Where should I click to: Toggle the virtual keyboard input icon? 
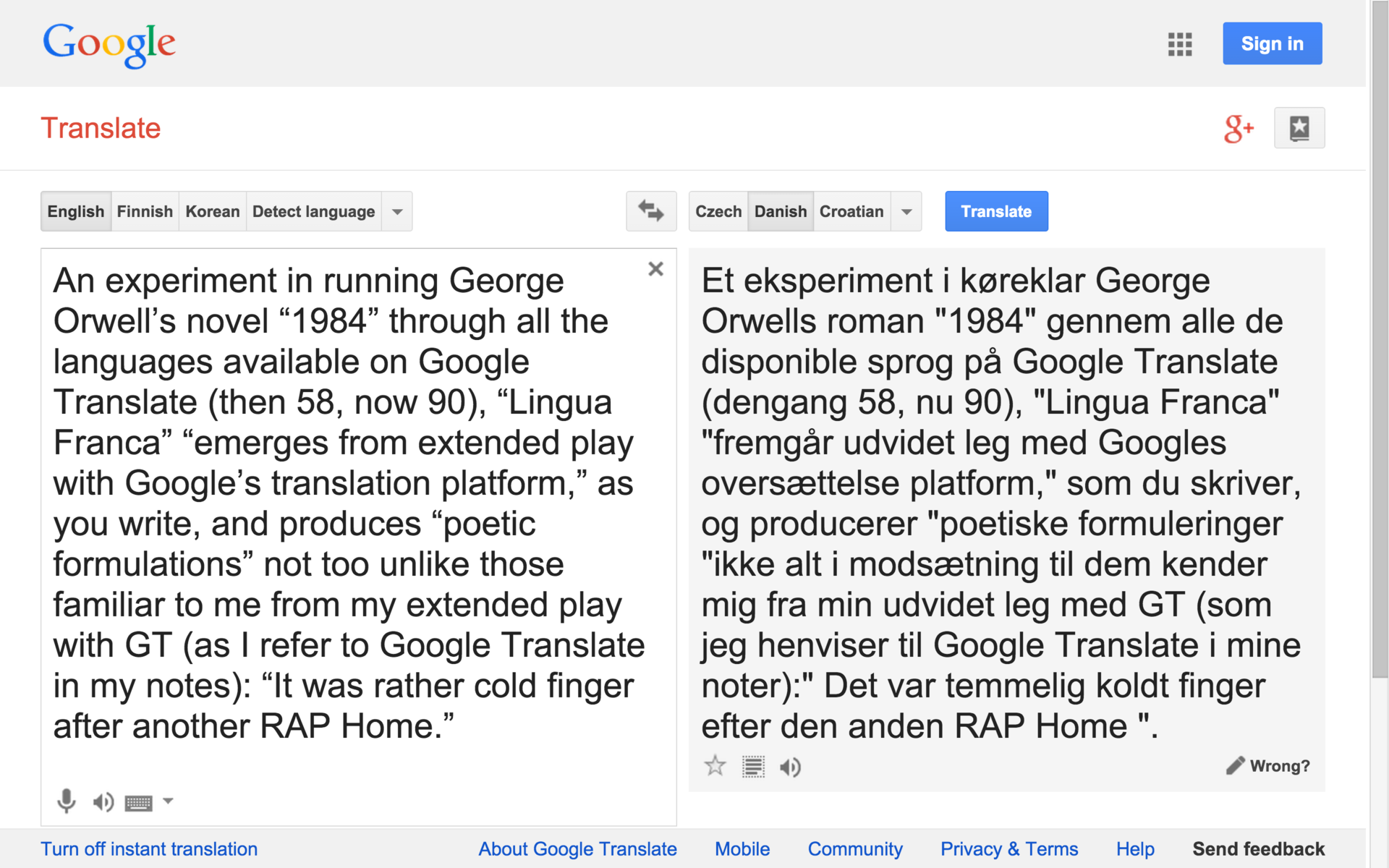click(138, 802)
